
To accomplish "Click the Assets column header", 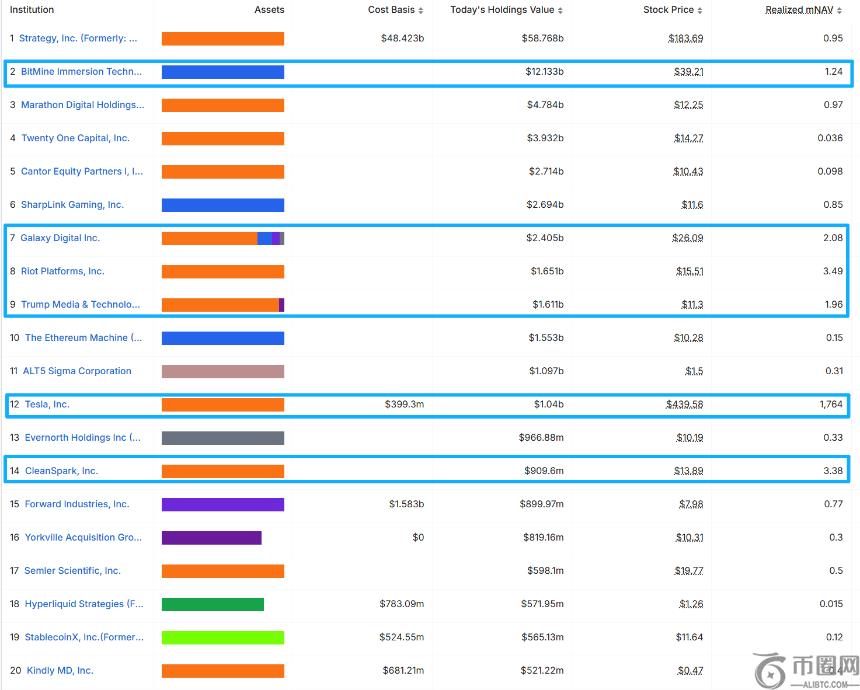I will click(269, 10).
